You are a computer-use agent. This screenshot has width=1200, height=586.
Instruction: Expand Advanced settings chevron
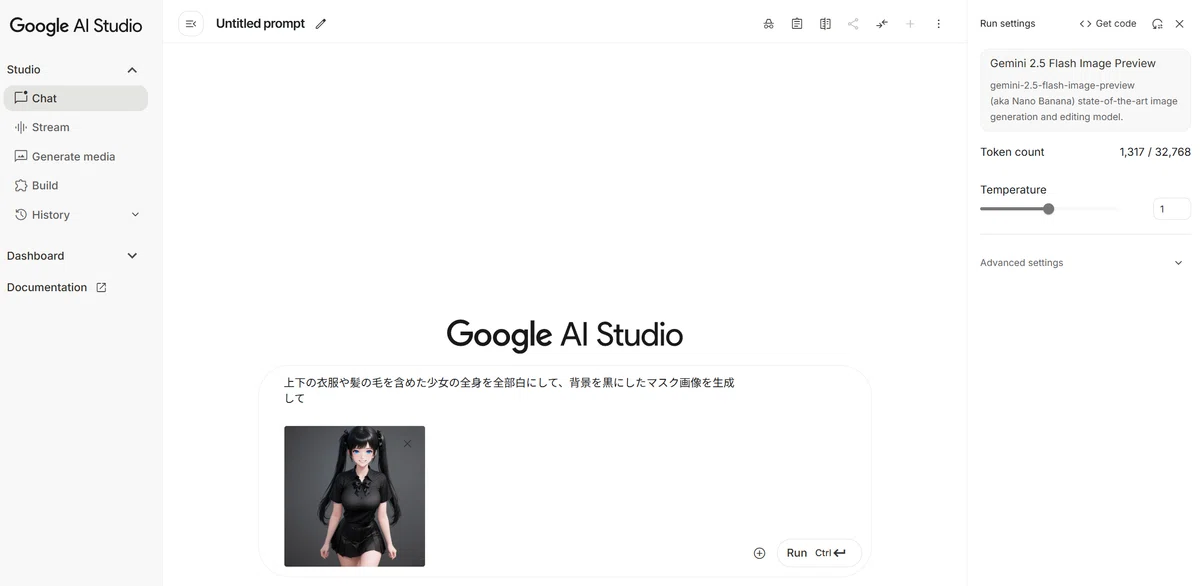1178,263
